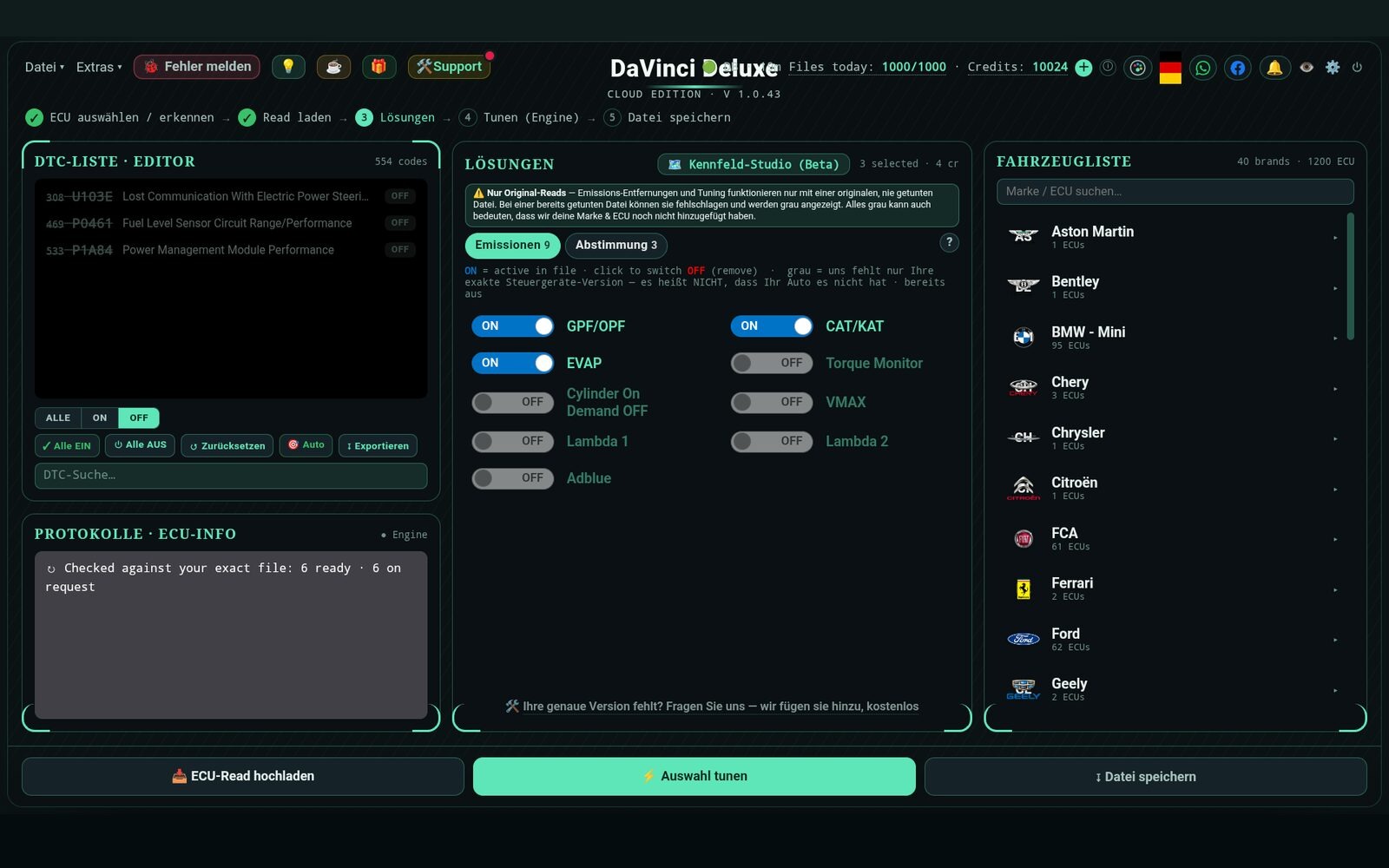Image resolution: width=1389 pixels, height=868 pixels.
Task: Select the Ford brand logo
Action: click(1024, 639)
